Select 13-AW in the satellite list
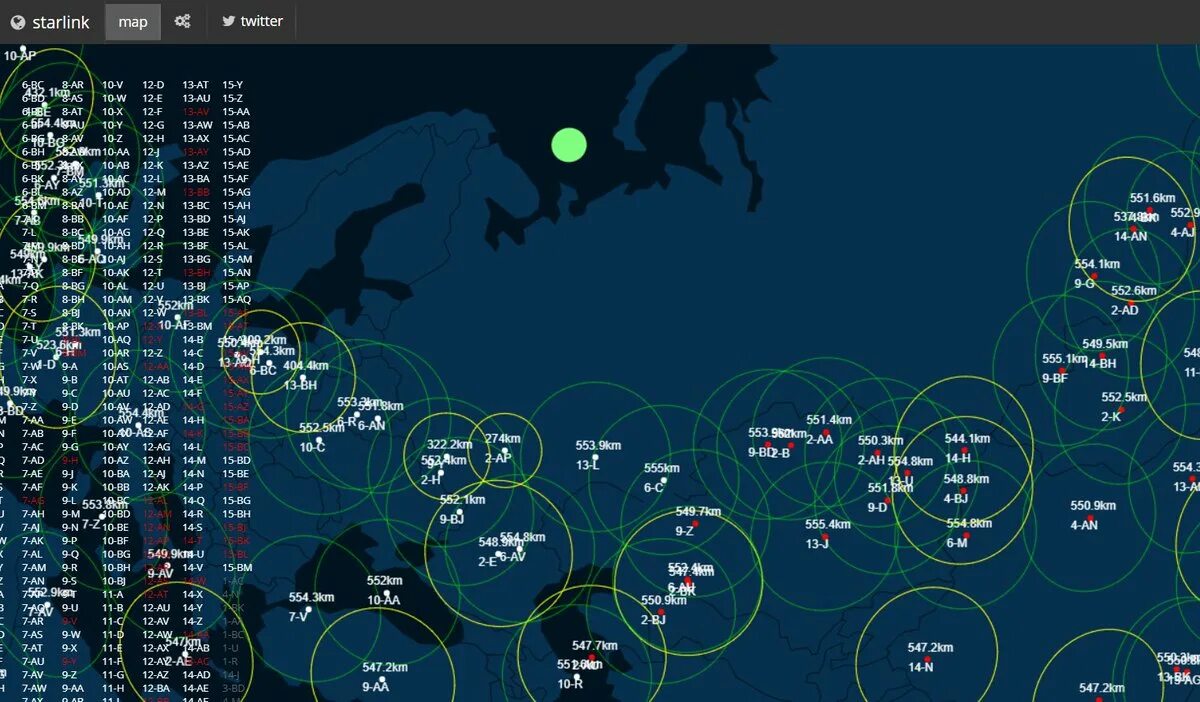This screenshot has width=1200, height=702. click(197, 125)
